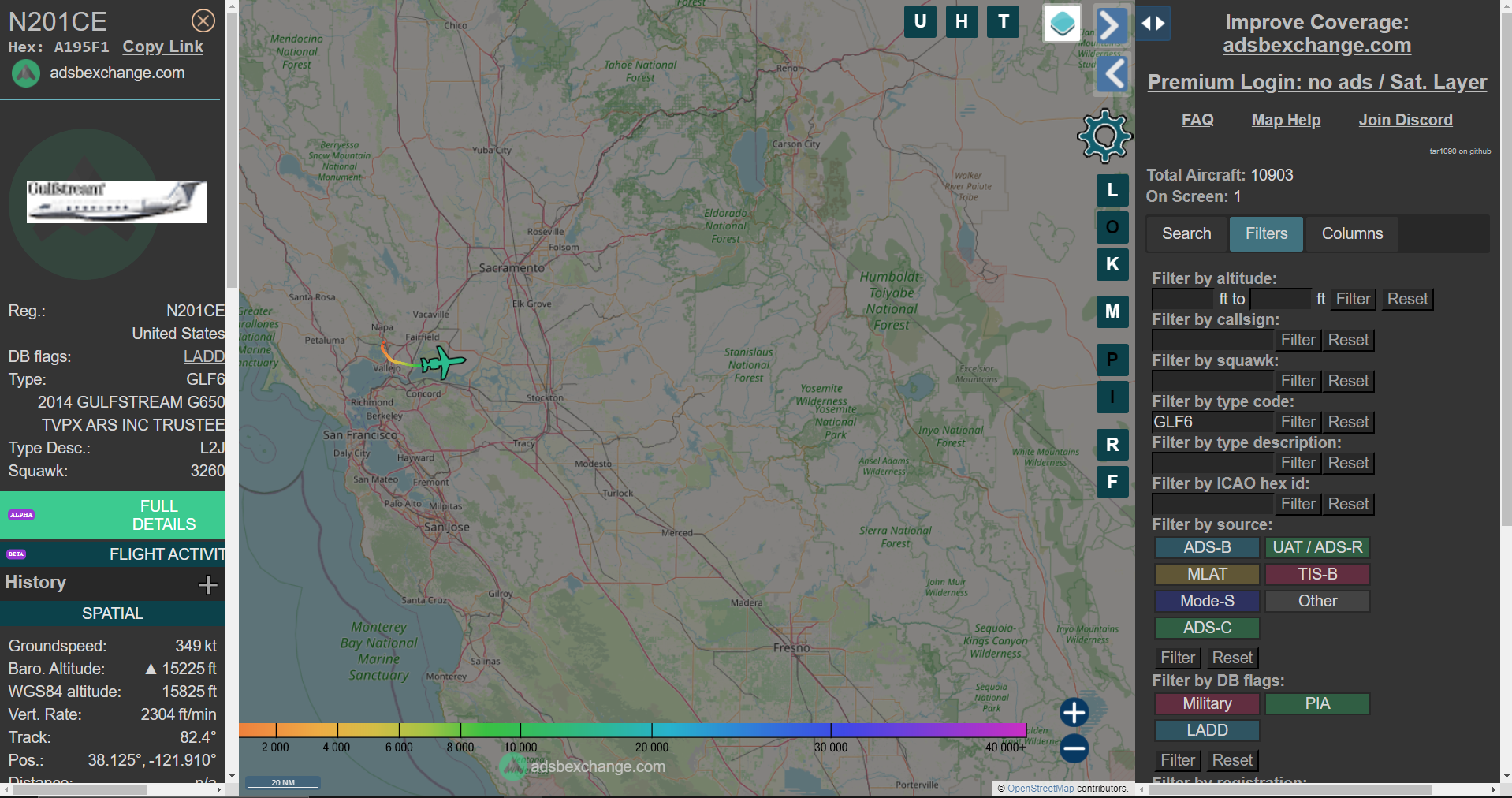Click the type code field containing GLF6
Screen dimensions: 1512x798
pos(1212,422)
